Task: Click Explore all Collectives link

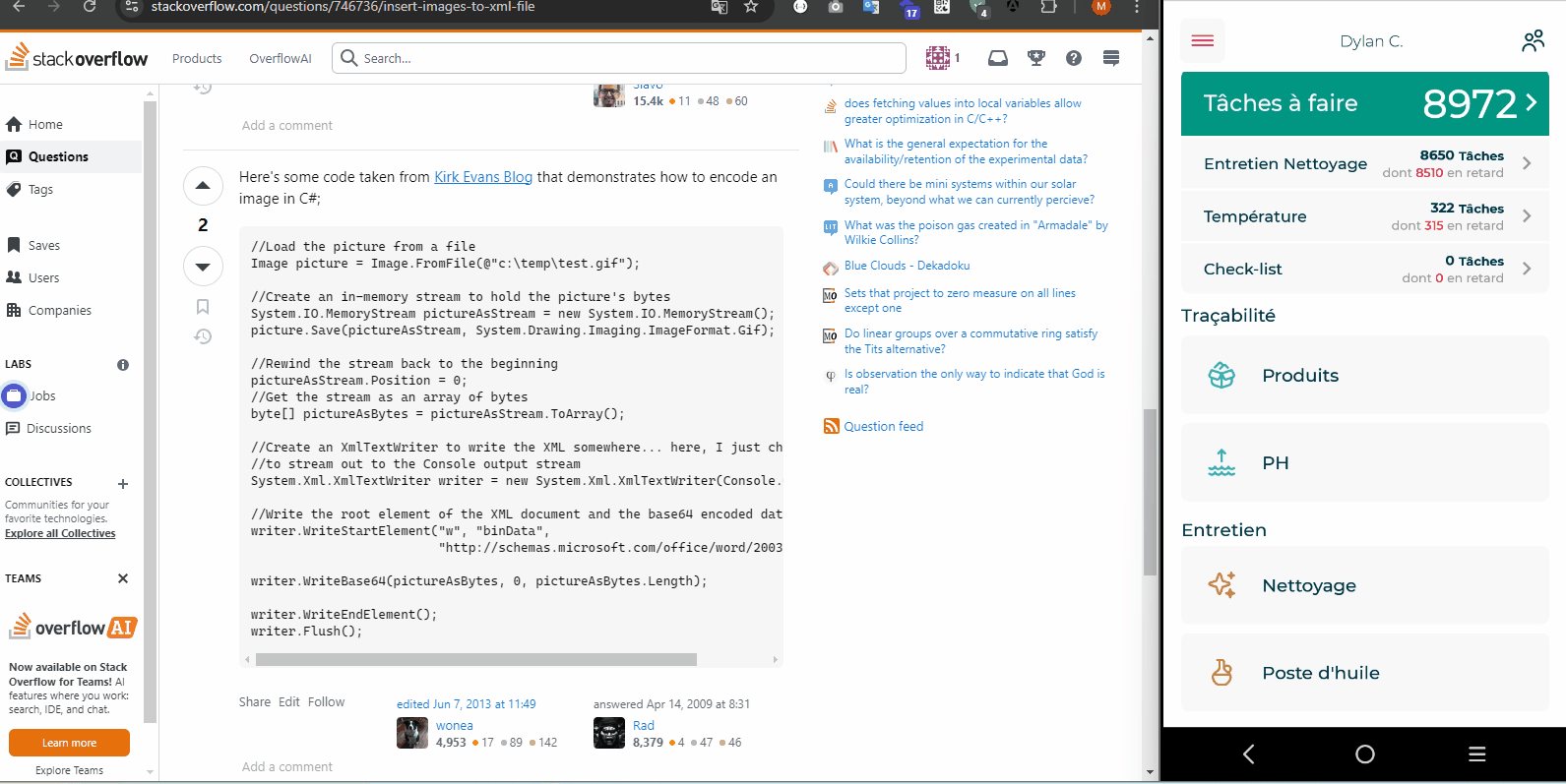Action: pos(60,533)
